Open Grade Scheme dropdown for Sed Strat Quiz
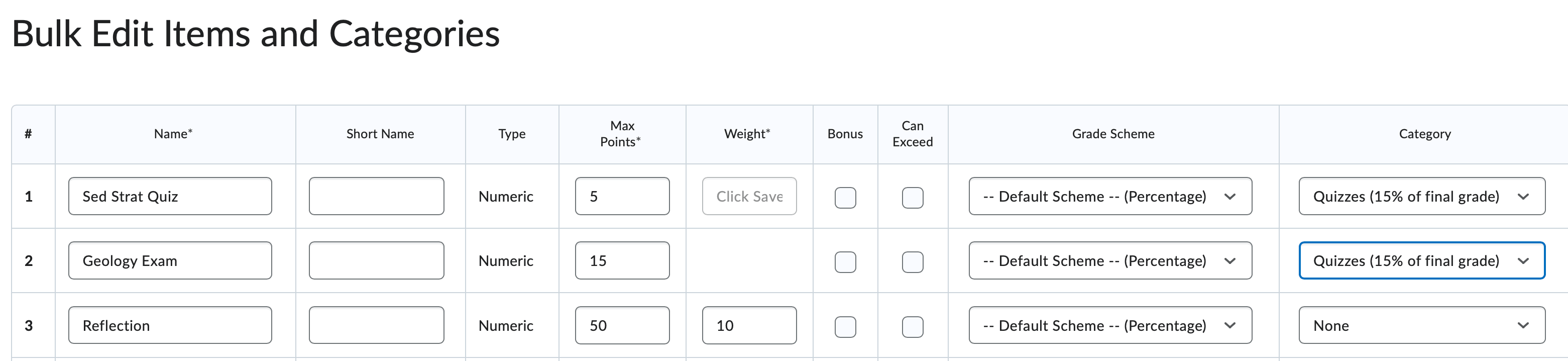This screenshot has width=1568, height=361. [1109, 197]
